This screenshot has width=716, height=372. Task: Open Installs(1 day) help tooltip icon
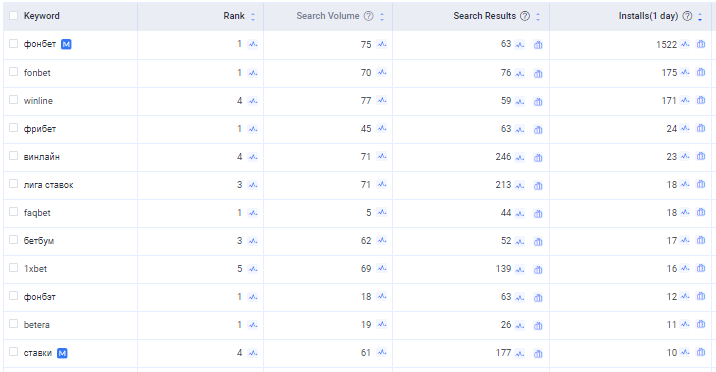tap(687, 16)
